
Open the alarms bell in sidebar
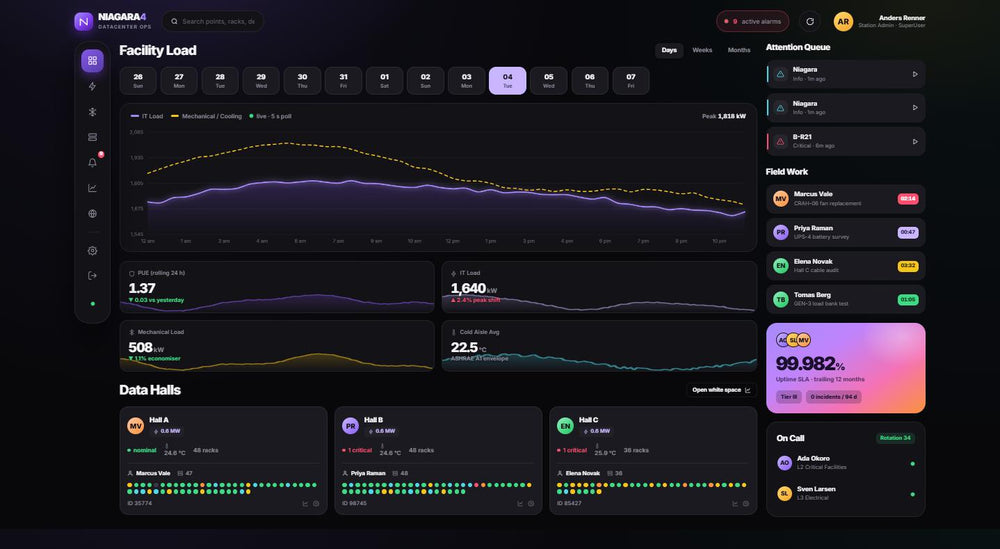[92, 163]
